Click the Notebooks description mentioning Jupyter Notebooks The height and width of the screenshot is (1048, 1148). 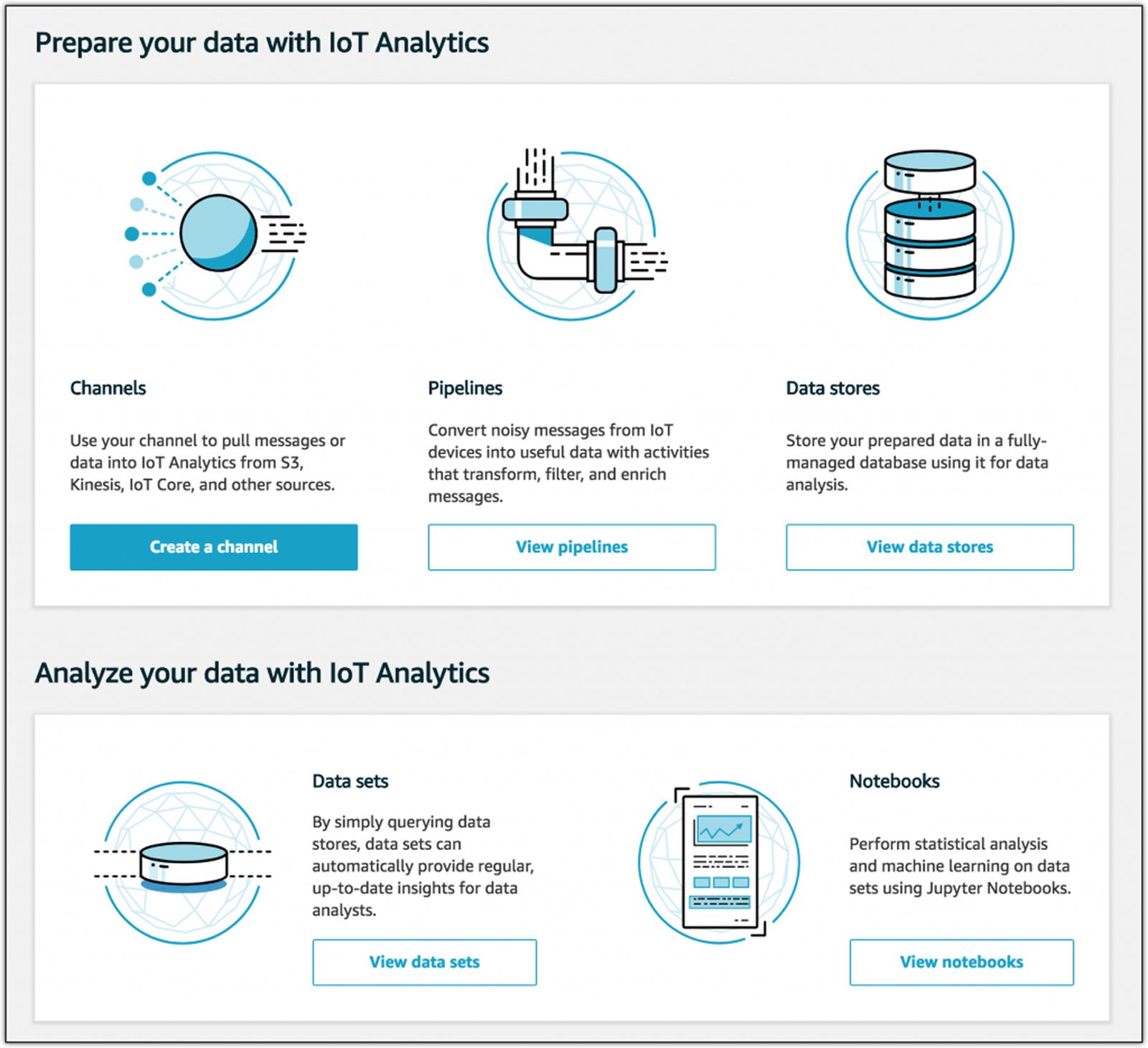(x=960, y=866)
